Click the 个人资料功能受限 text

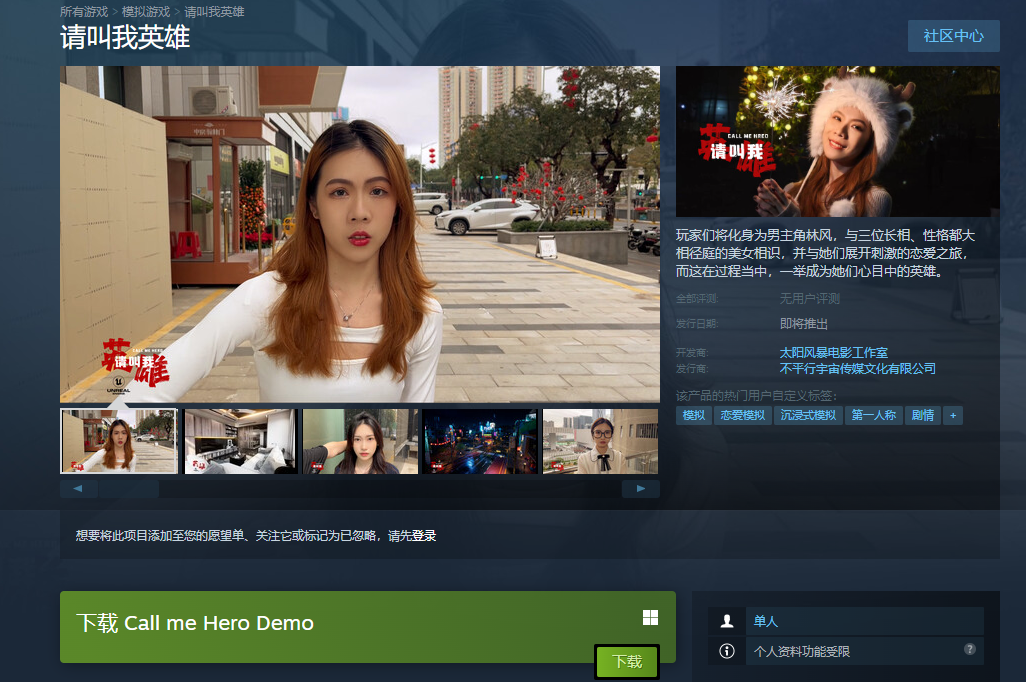click(802, 652)
